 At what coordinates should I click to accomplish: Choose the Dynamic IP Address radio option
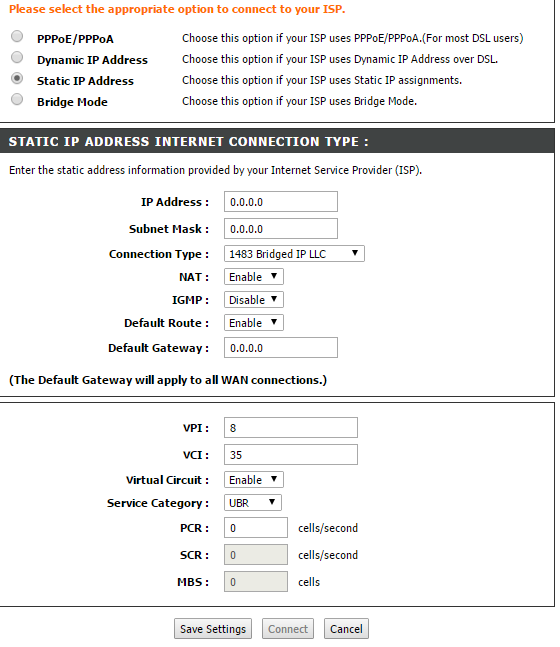coord(17,57)
